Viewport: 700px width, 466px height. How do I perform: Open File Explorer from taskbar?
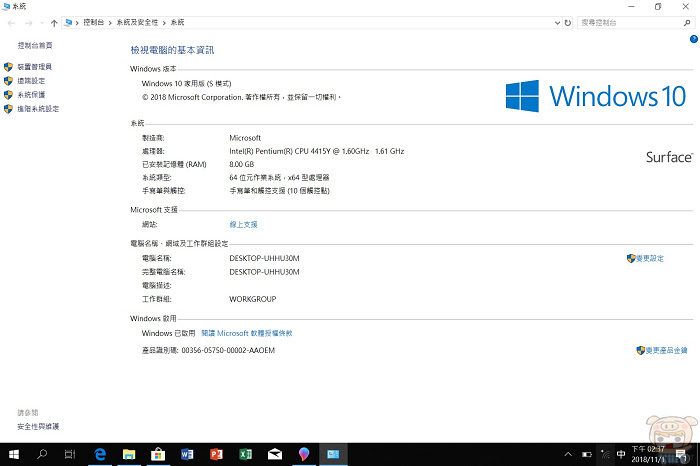[x=129, y=454]
